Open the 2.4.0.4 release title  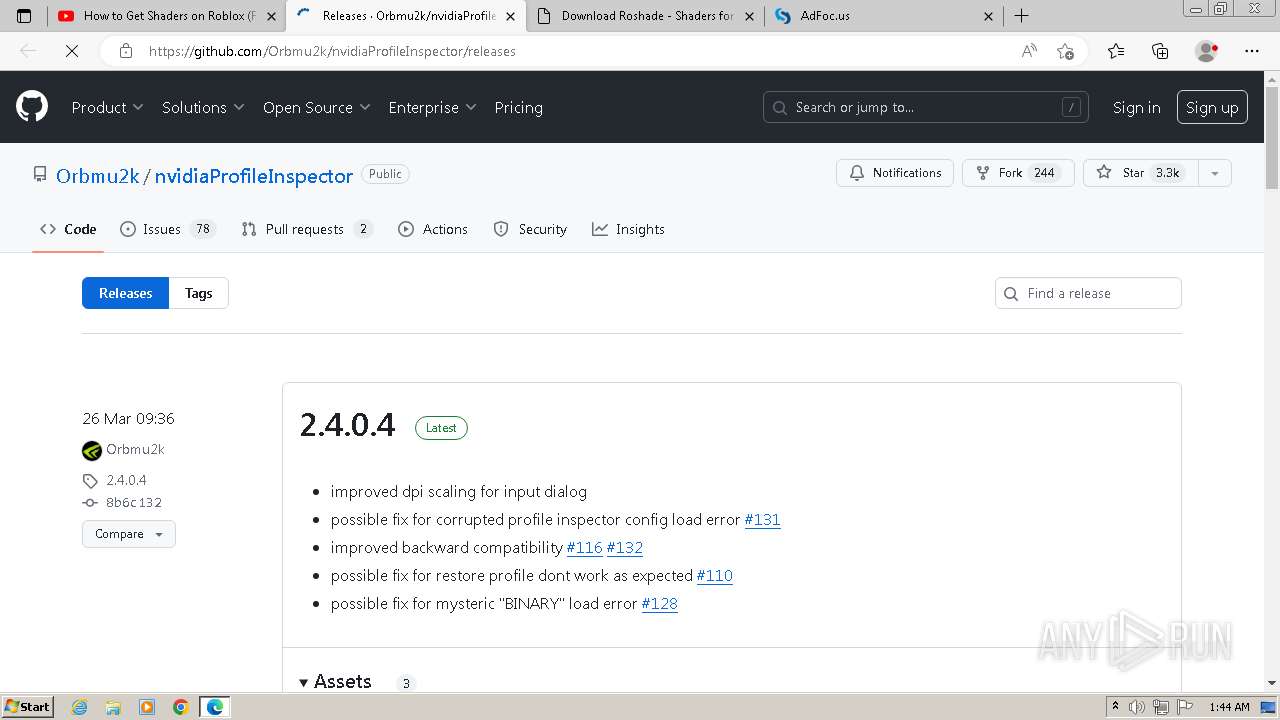[347, 425]
